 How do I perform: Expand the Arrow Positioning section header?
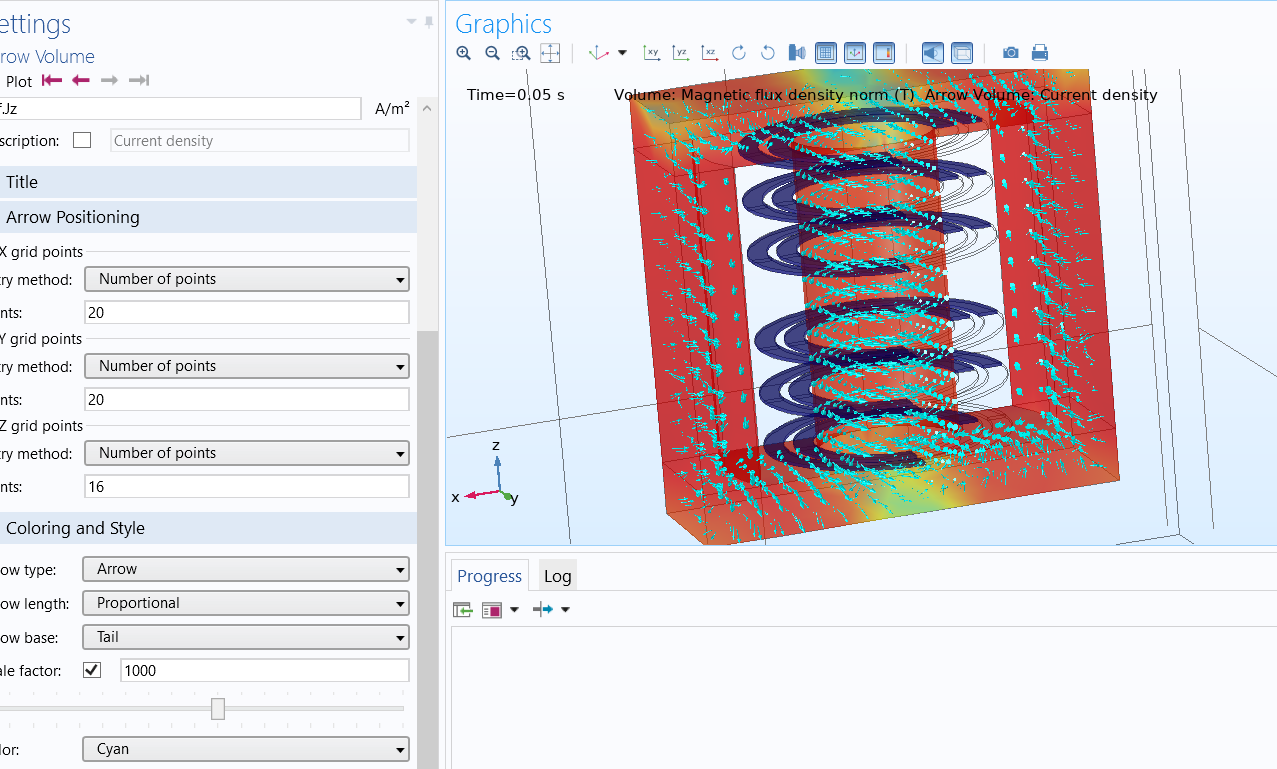click(73, 217)
